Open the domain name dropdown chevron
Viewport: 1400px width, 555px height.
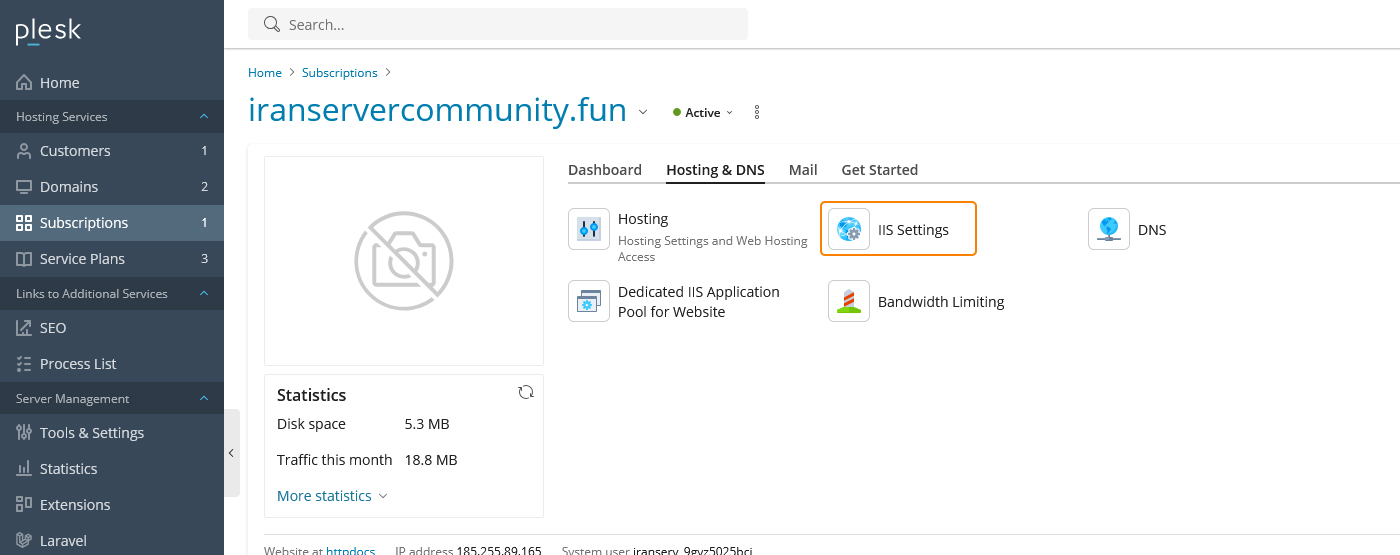tap(643, 111)
